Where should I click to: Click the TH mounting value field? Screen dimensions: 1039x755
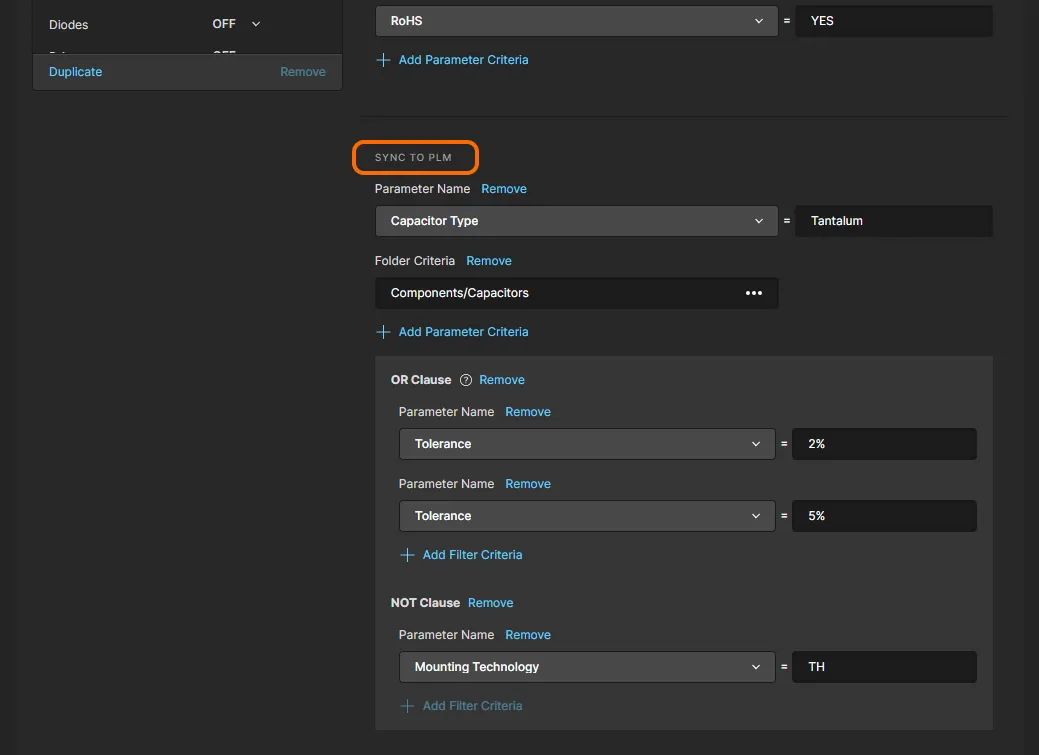pos(884,667)
